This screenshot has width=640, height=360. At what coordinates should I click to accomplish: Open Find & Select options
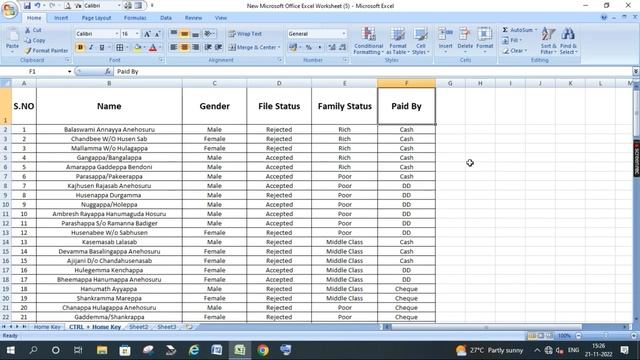point(568,40)
